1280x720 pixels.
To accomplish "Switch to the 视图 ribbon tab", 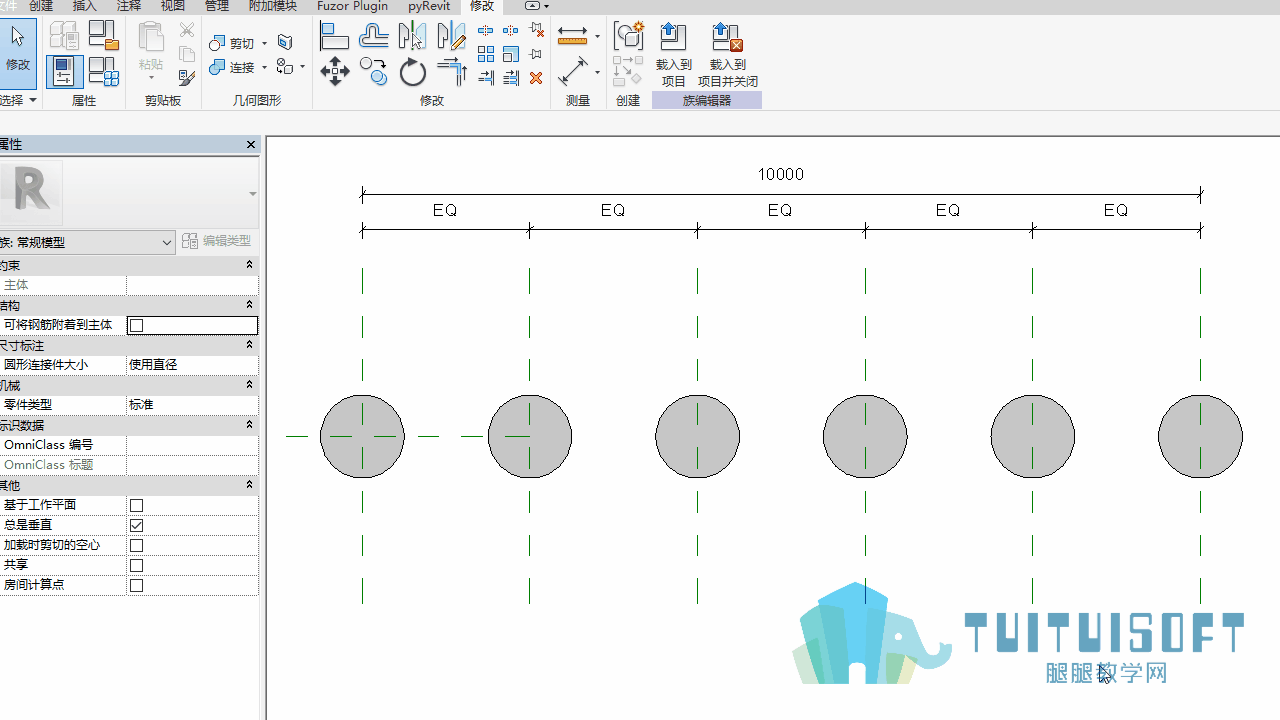I will [x=172, y=6].
